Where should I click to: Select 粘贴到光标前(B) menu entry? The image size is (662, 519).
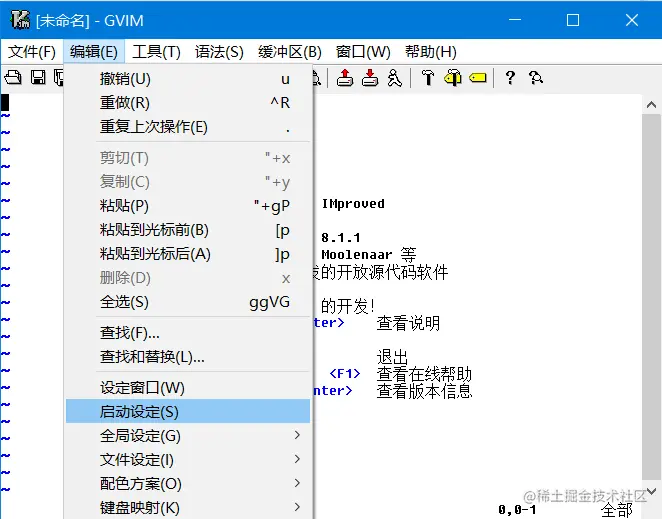click(188, 230)
